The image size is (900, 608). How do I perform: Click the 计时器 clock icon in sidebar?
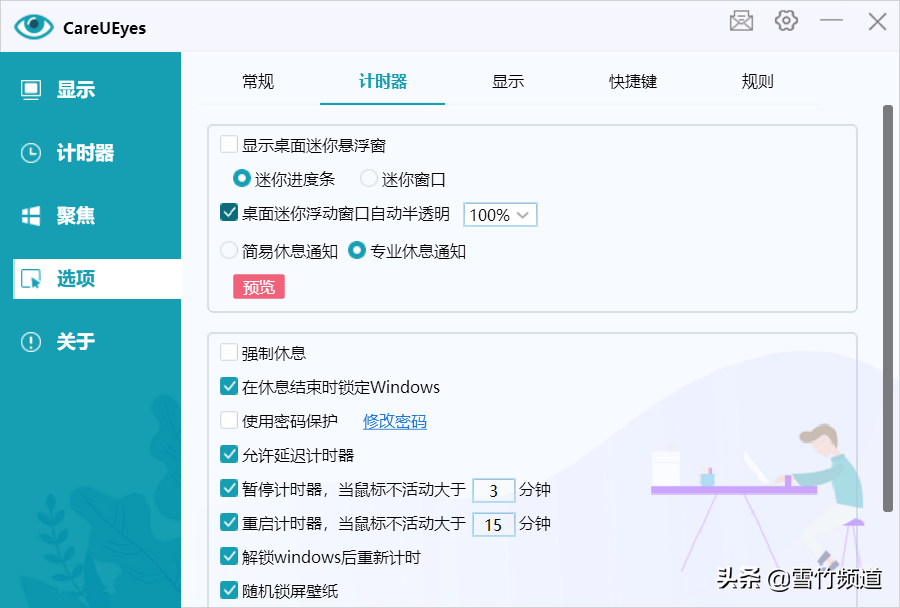(x=31, y=153)
